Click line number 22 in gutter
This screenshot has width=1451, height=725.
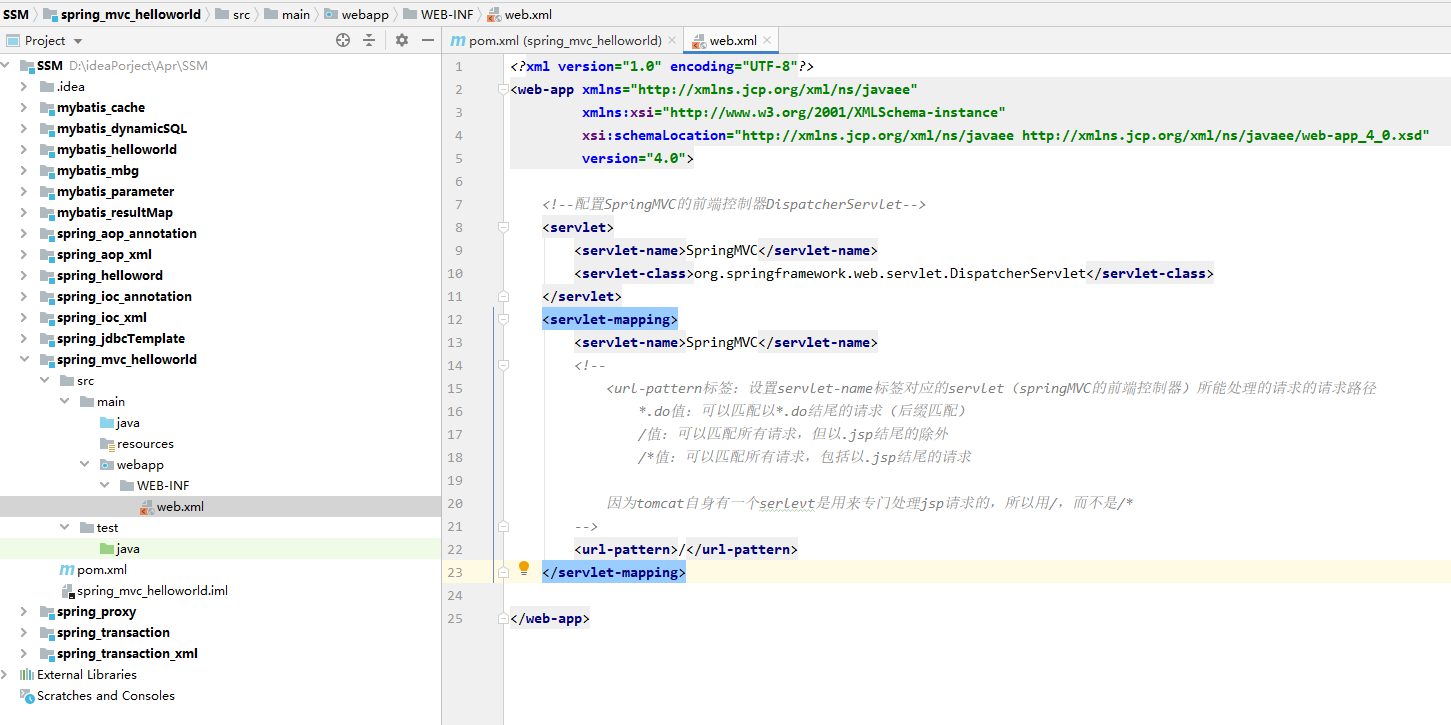[455, 549]
